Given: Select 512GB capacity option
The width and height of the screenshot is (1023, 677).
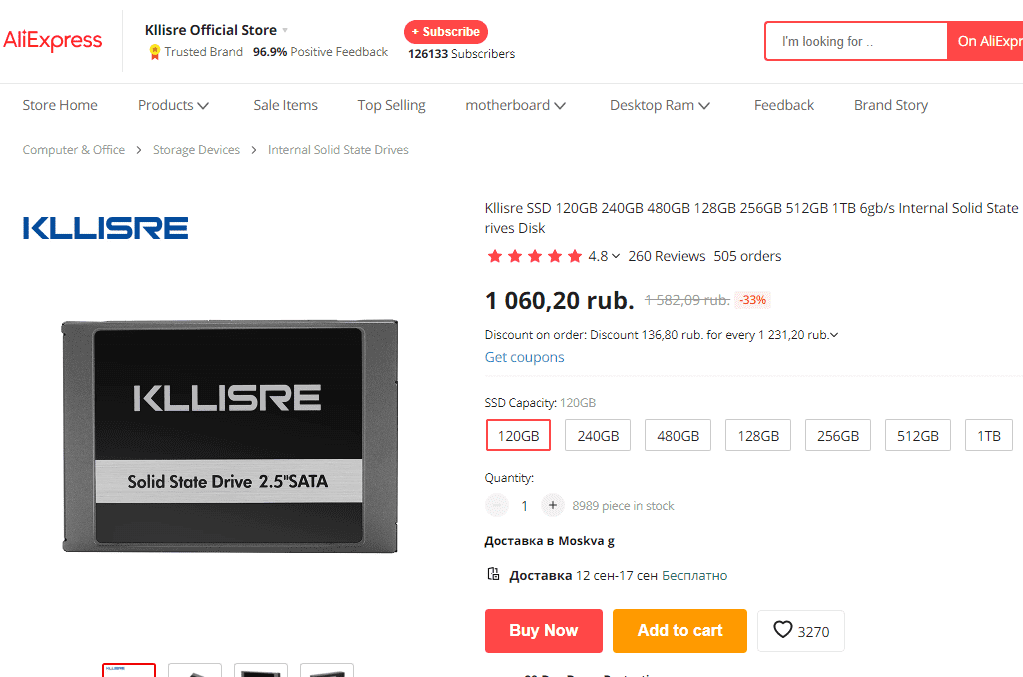Looking at the screenshot, I should click(x=917, y=435).
